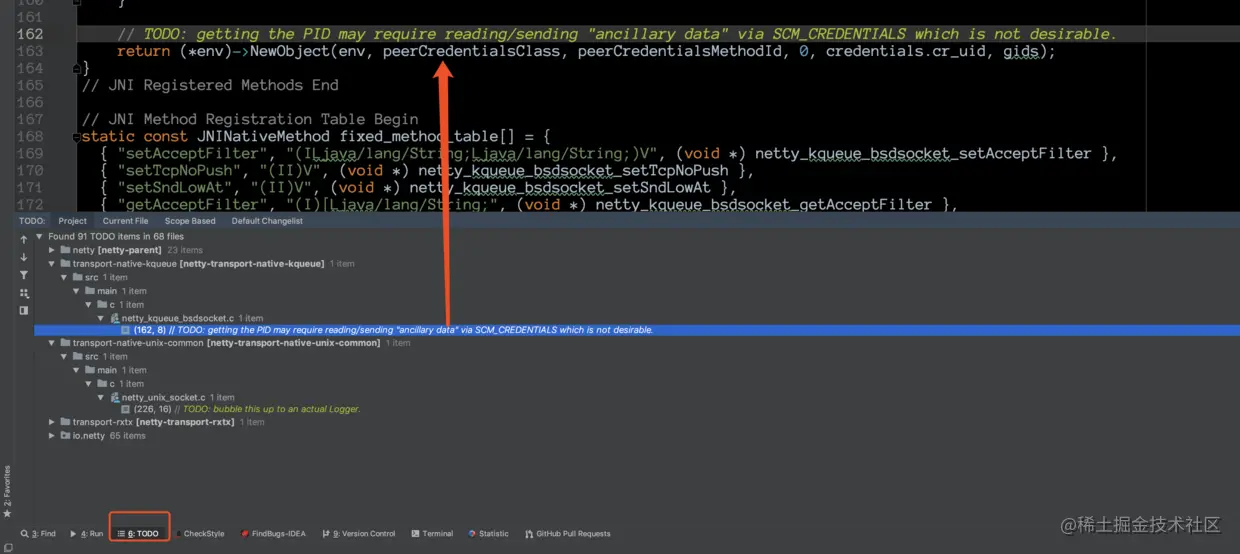Image resolution: width=1240 pixels, height=554 pixels.
Task: Open the Run tool window
Action: [87, 534]
